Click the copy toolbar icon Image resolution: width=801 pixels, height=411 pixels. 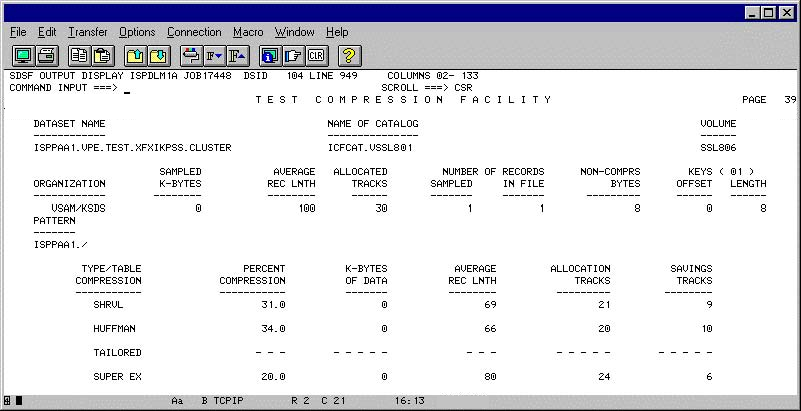point(79,55)
